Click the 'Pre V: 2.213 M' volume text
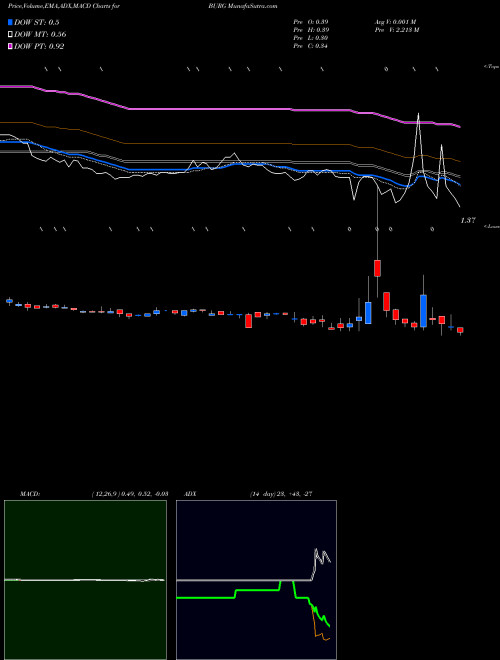500x660 pixels. (396, 30)
